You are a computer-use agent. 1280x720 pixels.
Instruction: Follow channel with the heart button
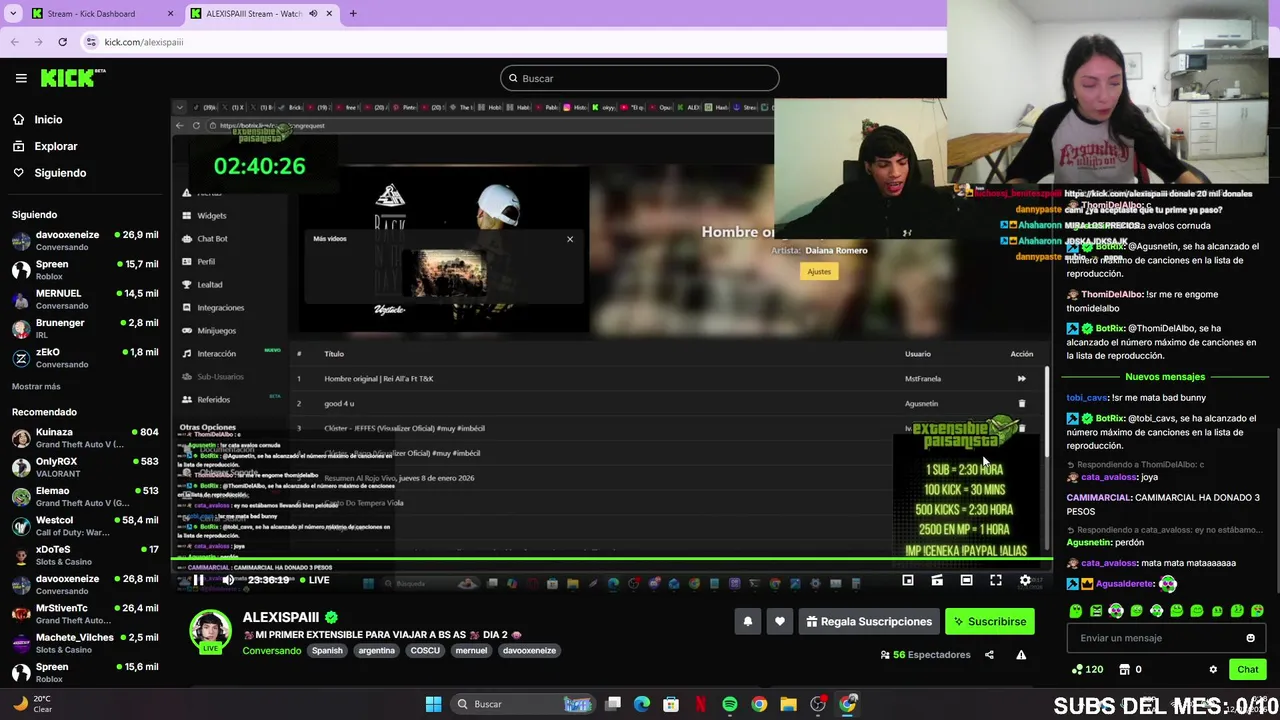click(780, 621)
